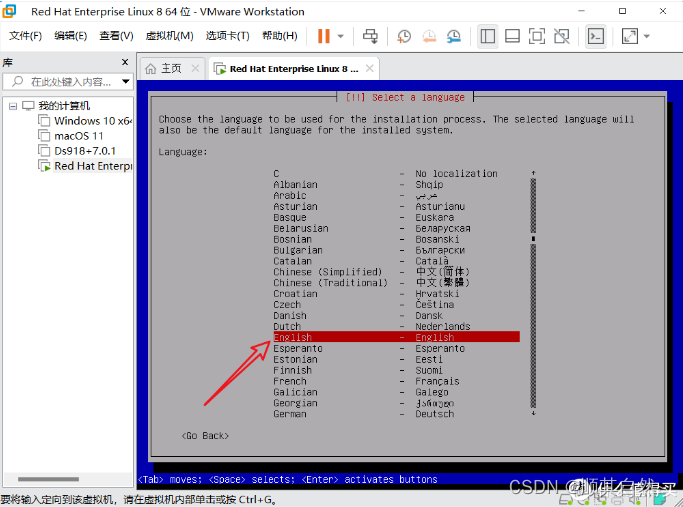Enter full screen mode icon
The height and width of the screenshot is (507, 683).
537,36
